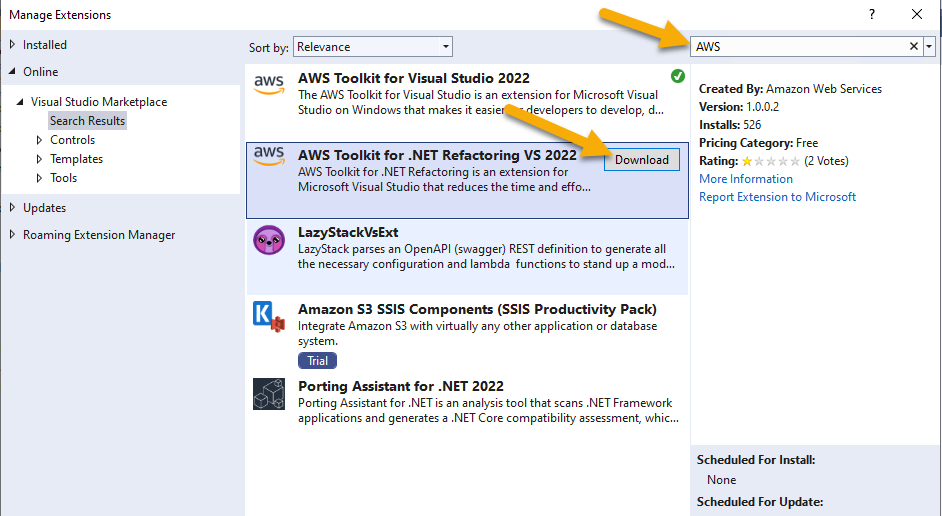Click the one-star rating stars
The width and height of the screenshot is (942, 516).
pyautogui.click(x=771, y=161)
